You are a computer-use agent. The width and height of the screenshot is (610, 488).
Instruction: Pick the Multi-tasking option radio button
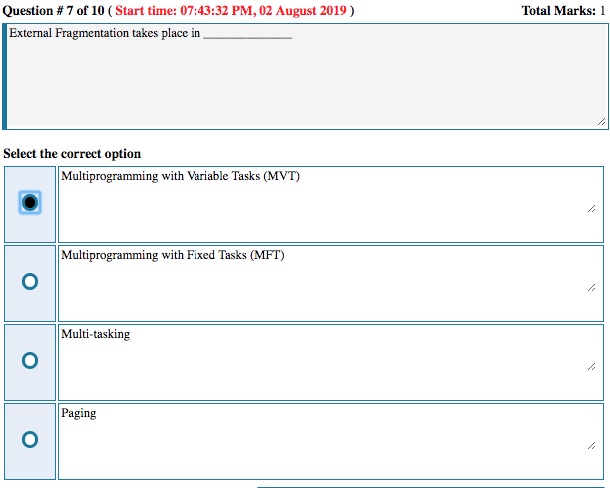30,360
